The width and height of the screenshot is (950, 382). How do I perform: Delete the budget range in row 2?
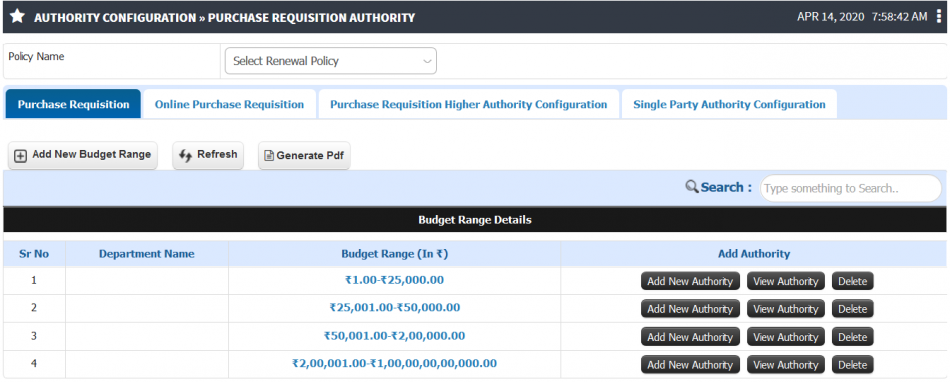click(x=852, y=309)
